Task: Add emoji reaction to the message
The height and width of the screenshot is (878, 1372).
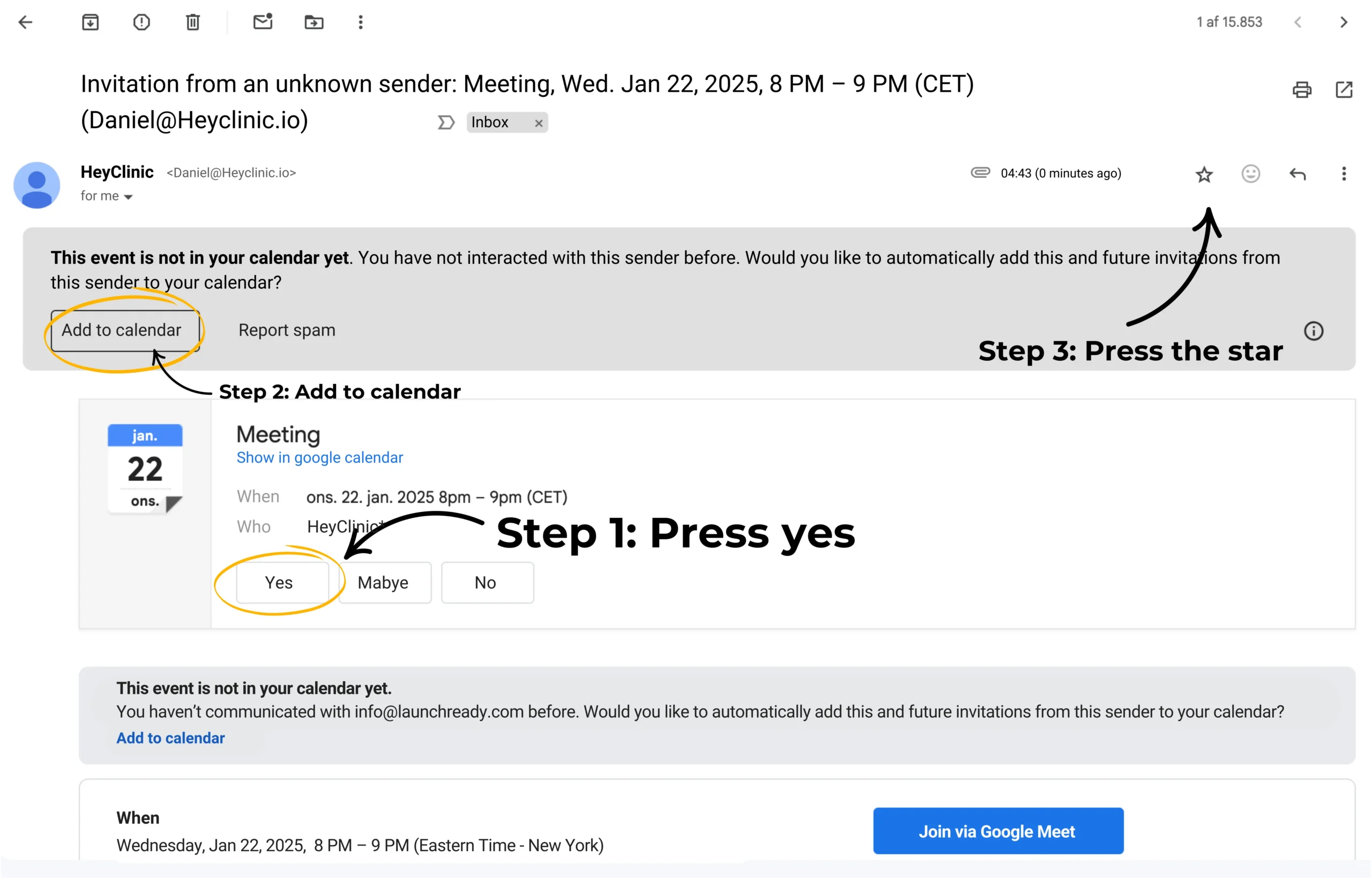Action: (x=1250, y=174)
